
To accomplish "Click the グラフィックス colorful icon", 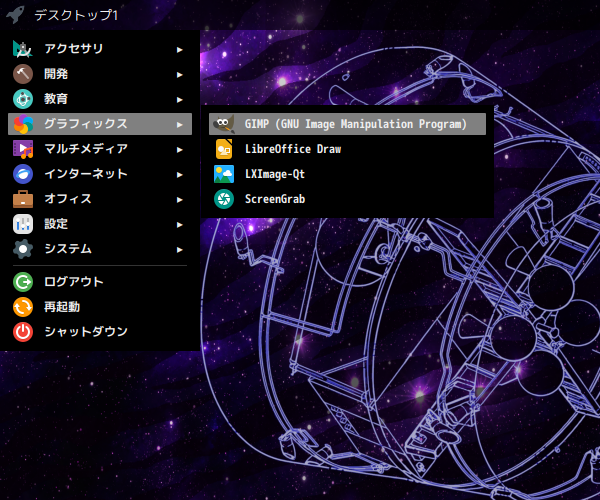I will click(23, 124).
